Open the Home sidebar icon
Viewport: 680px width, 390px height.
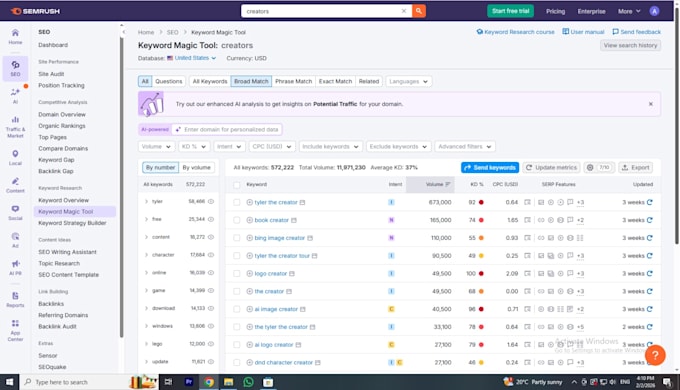point(15,36)
